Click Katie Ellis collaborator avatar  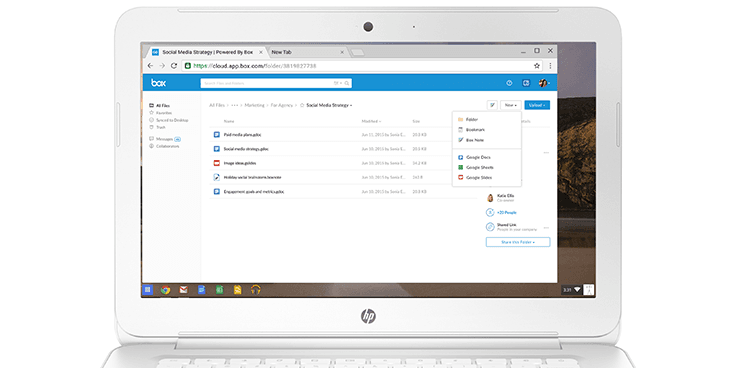point(490,198)
